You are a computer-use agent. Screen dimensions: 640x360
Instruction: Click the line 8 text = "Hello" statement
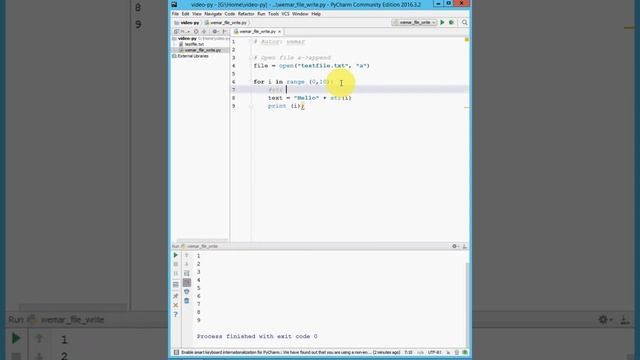click(310, 98)
